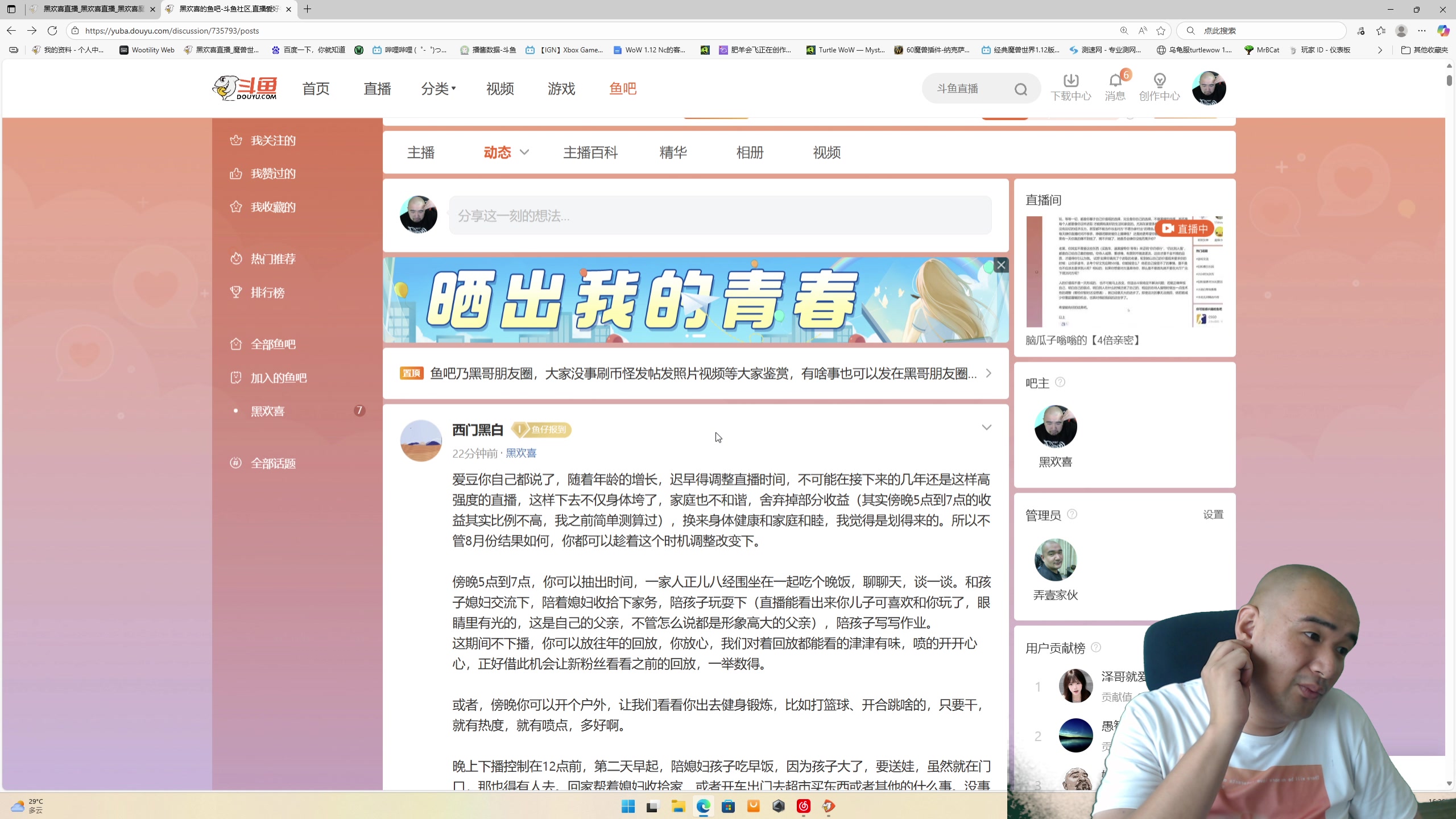Go to 鱼吧 in top navigation
Image resolution: width=1456 pixels, height=819 pixels.
pos(623,89)
